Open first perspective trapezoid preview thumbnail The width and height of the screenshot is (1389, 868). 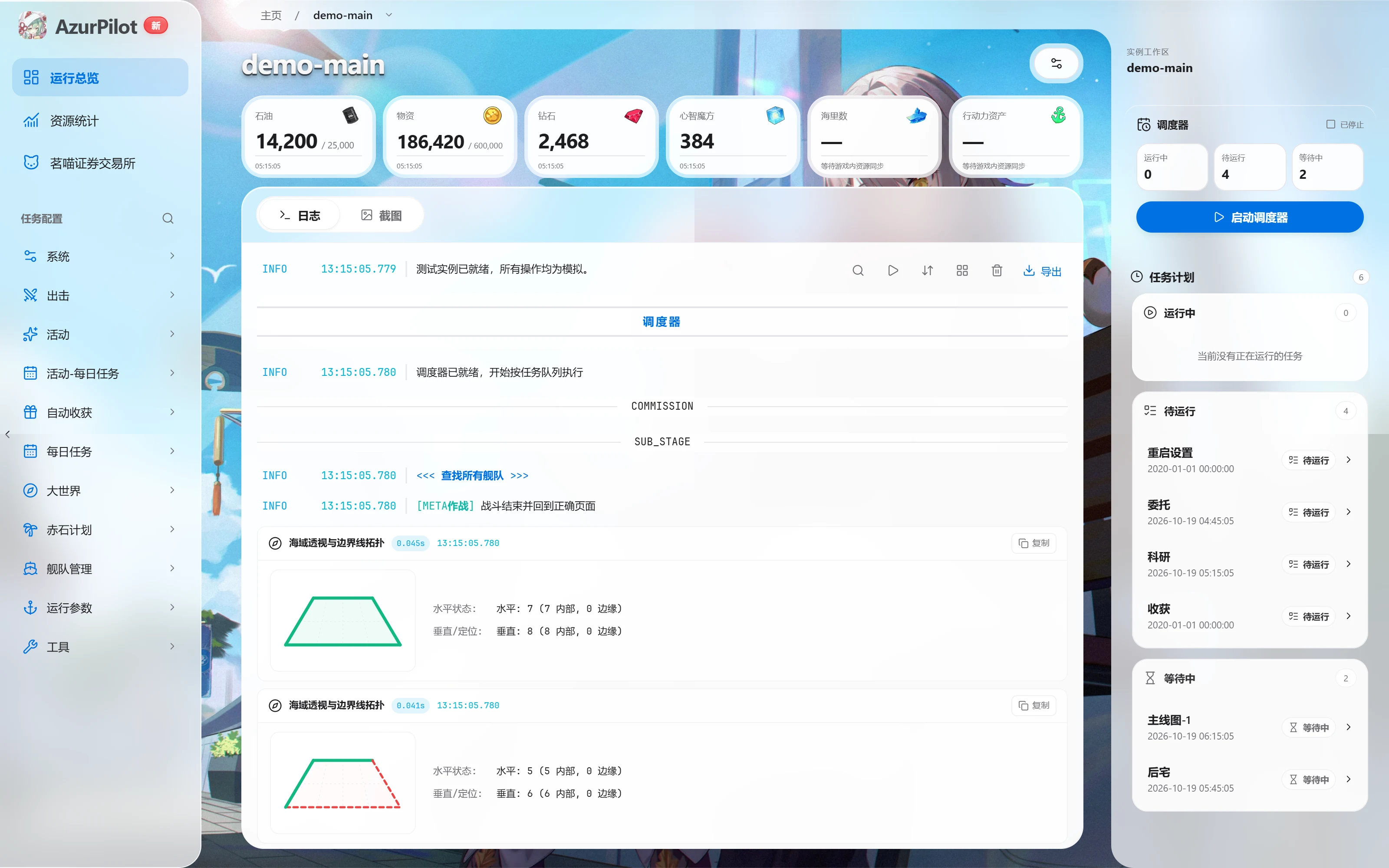click(342, 621)
